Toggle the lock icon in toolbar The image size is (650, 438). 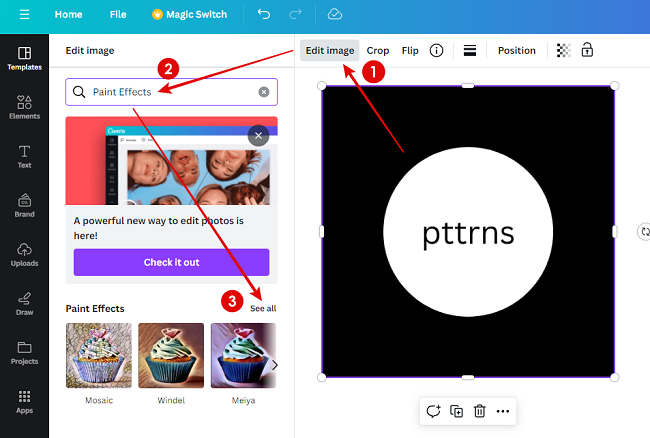pos(587,50)
